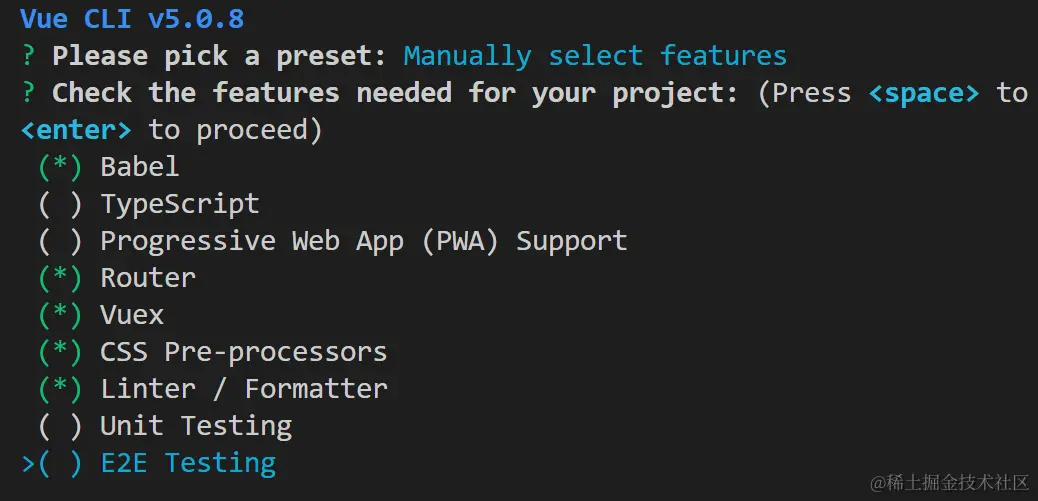This screenshot has width=1038, height=501.
Task: Check the TypeScript checkbox marker
Action: click(x=60, y=204)
